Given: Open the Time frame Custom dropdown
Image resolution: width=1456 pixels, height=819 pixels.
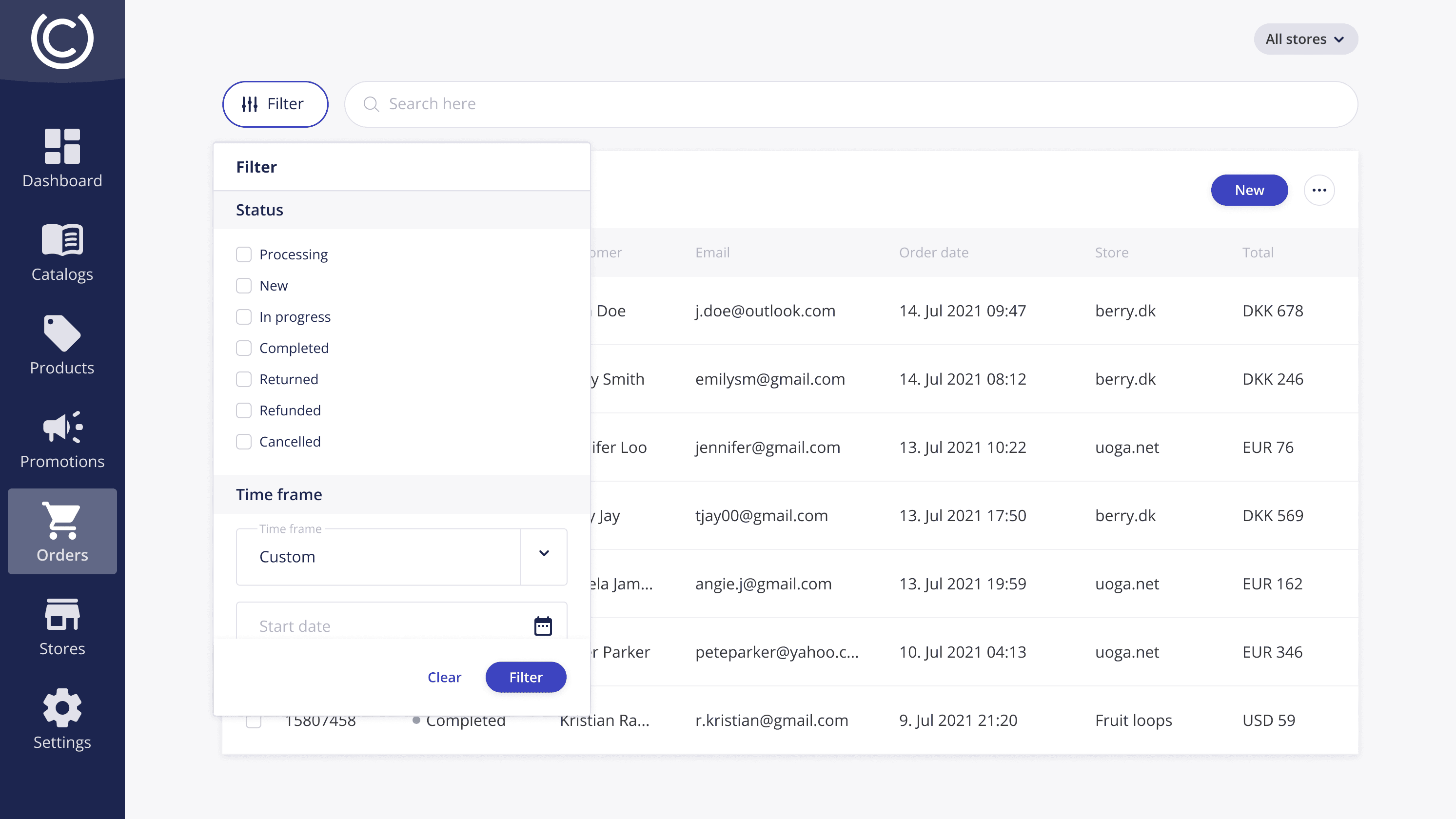Looking at the screenshot, I should pyautogui.click(x=543, y=554).
